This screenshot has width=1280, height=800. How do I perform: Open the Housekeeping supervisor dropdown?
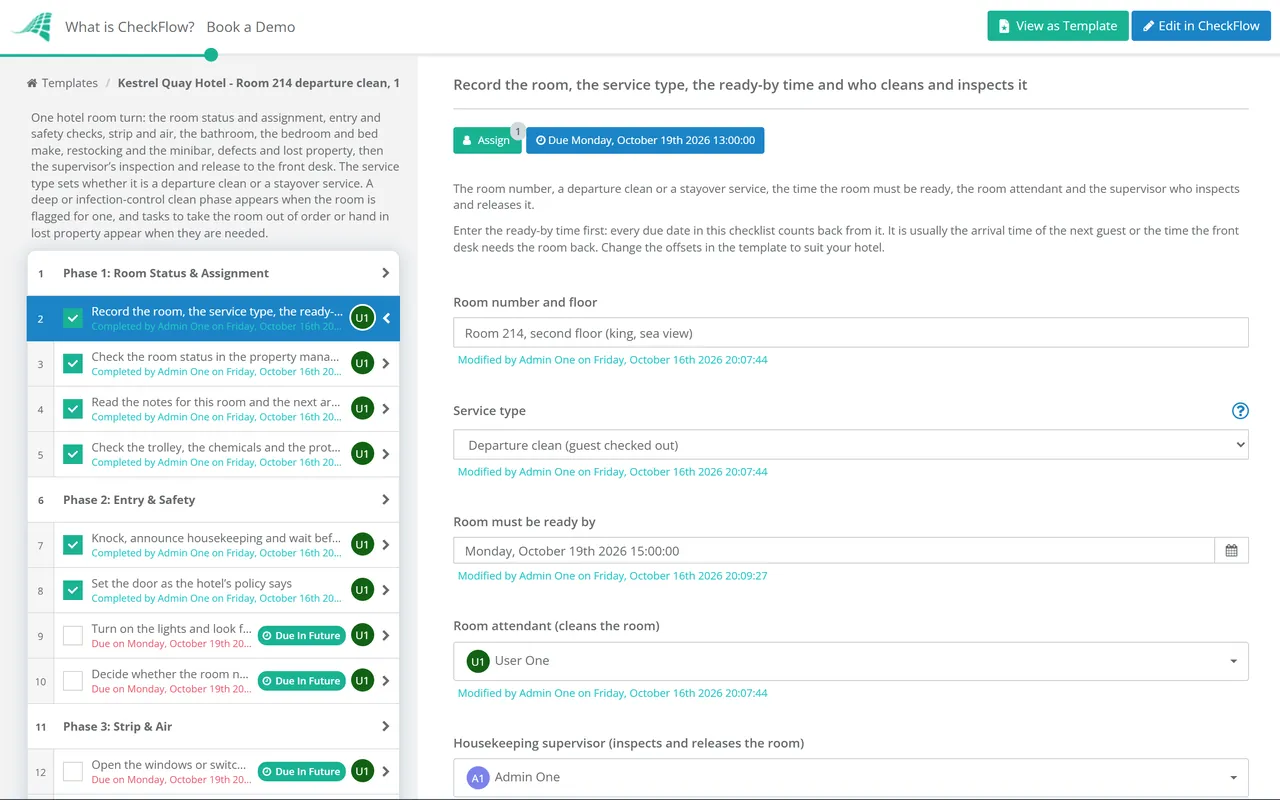[851, 777]
